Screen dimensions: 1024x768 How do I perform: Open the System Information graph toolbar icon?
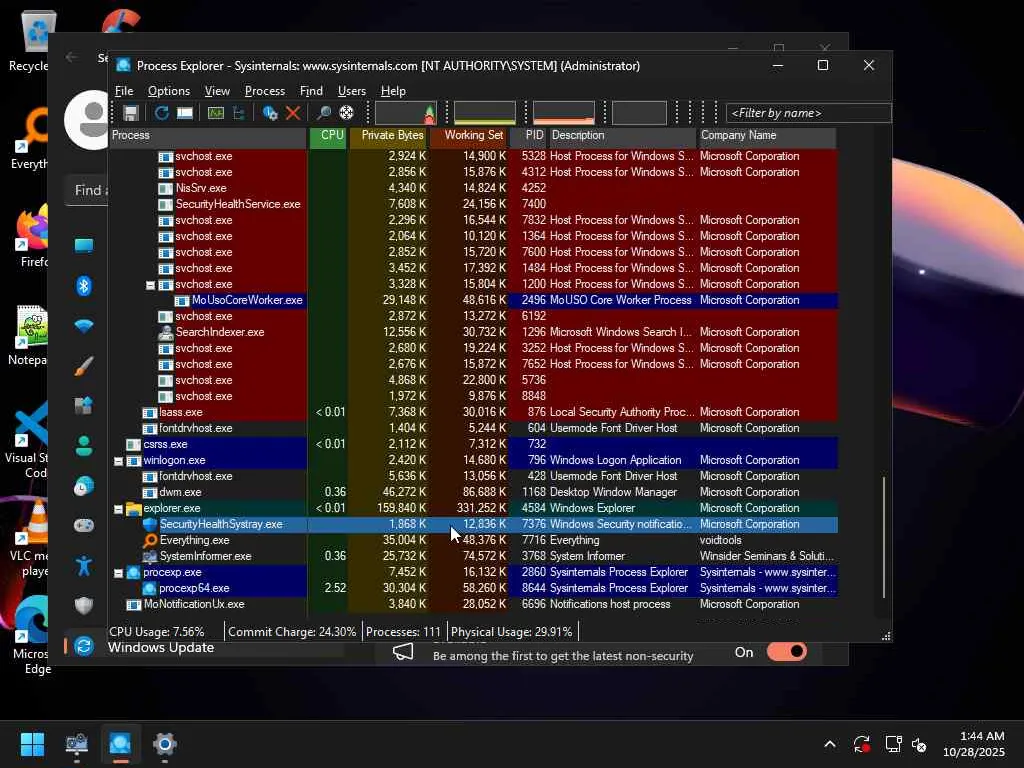tap(216, 113)
